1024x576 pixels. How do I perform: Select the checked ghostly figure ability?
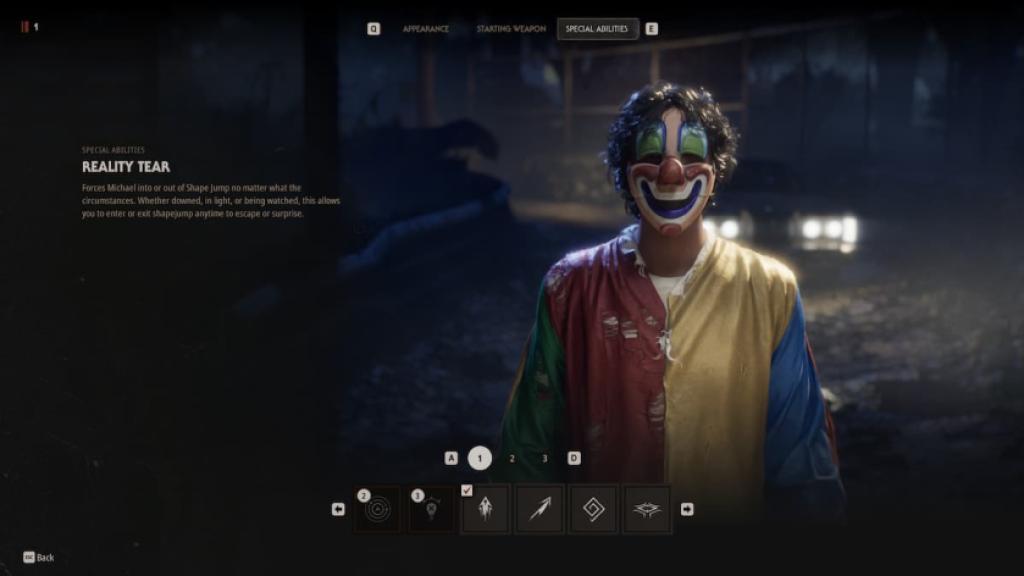pos(485,509)
